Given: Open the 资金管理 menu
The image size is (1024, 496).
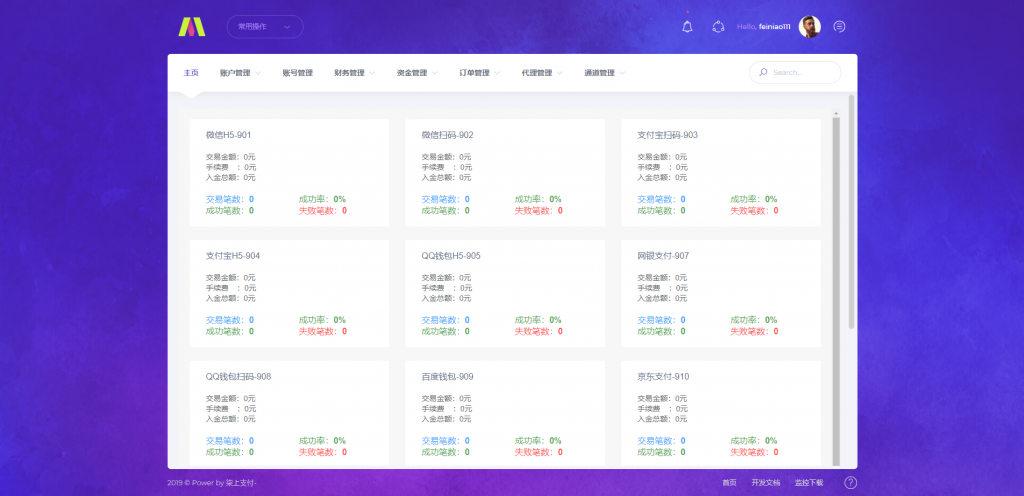Looking at the screenshot, I should click(416, 73).
